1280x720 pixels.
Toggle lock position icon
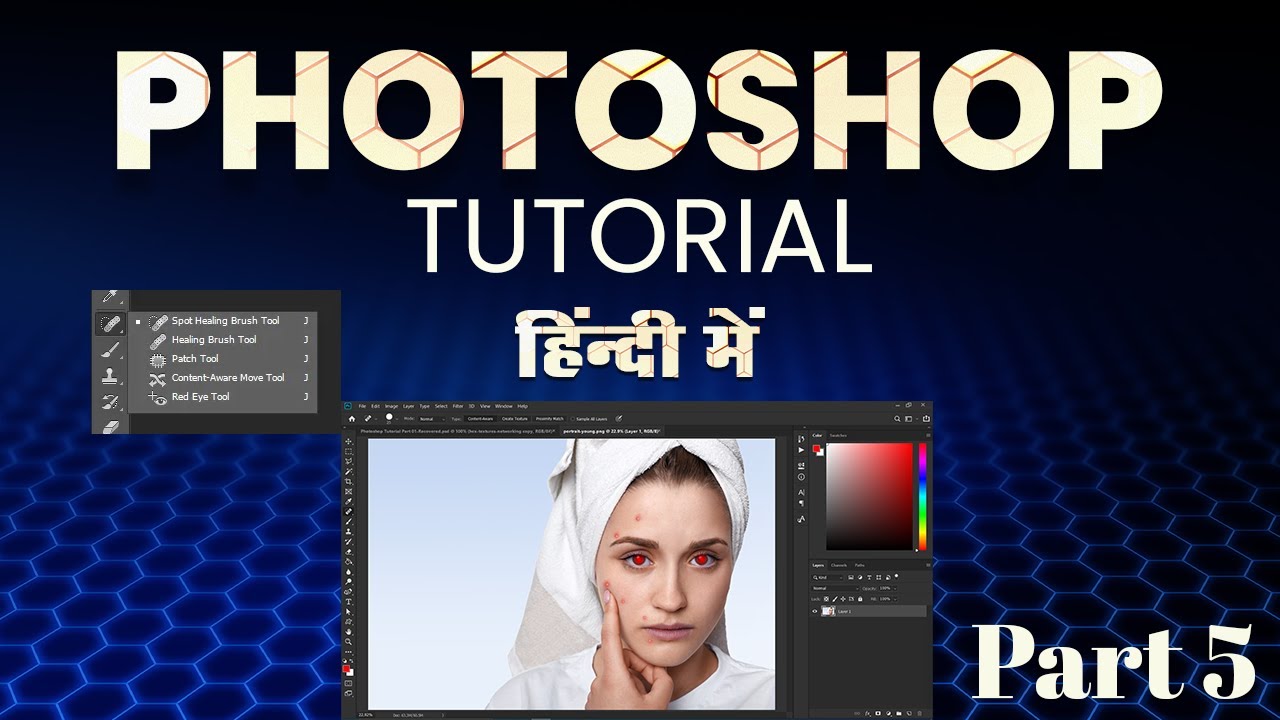click(843, 599)
